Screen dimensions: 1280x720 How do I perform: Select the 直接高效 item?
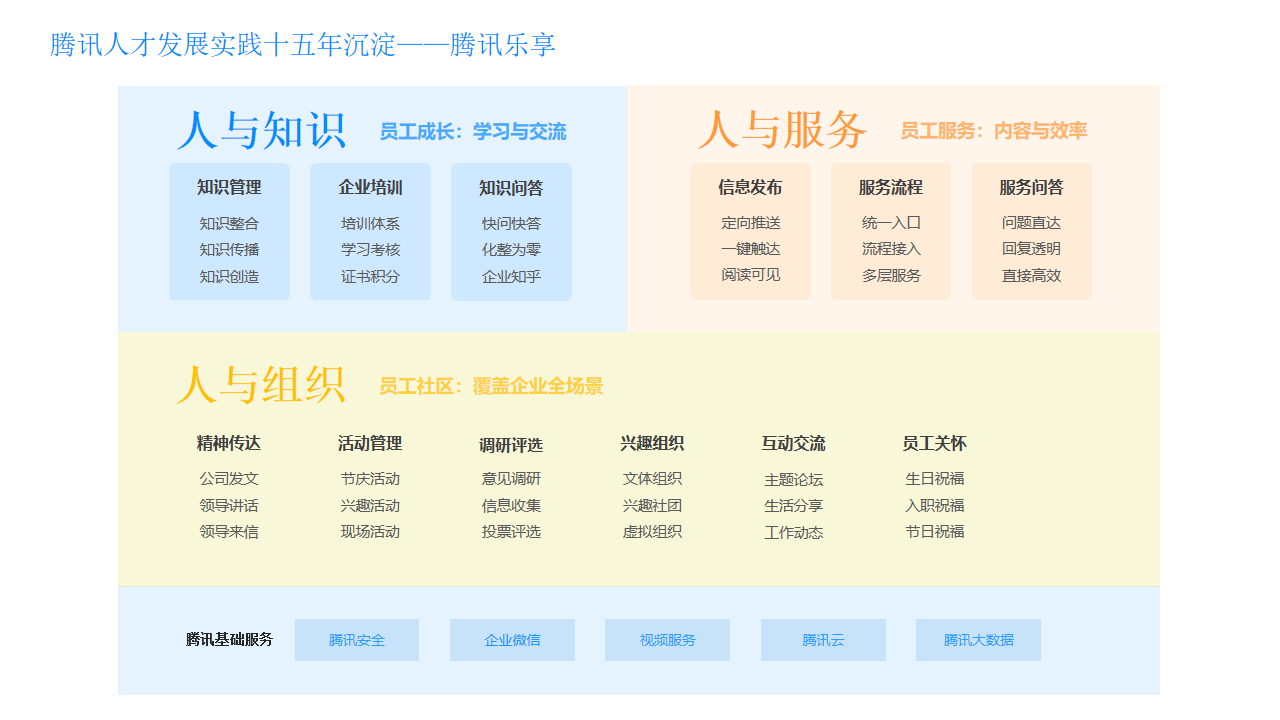pyautogui.click(x=1031, y=275)
